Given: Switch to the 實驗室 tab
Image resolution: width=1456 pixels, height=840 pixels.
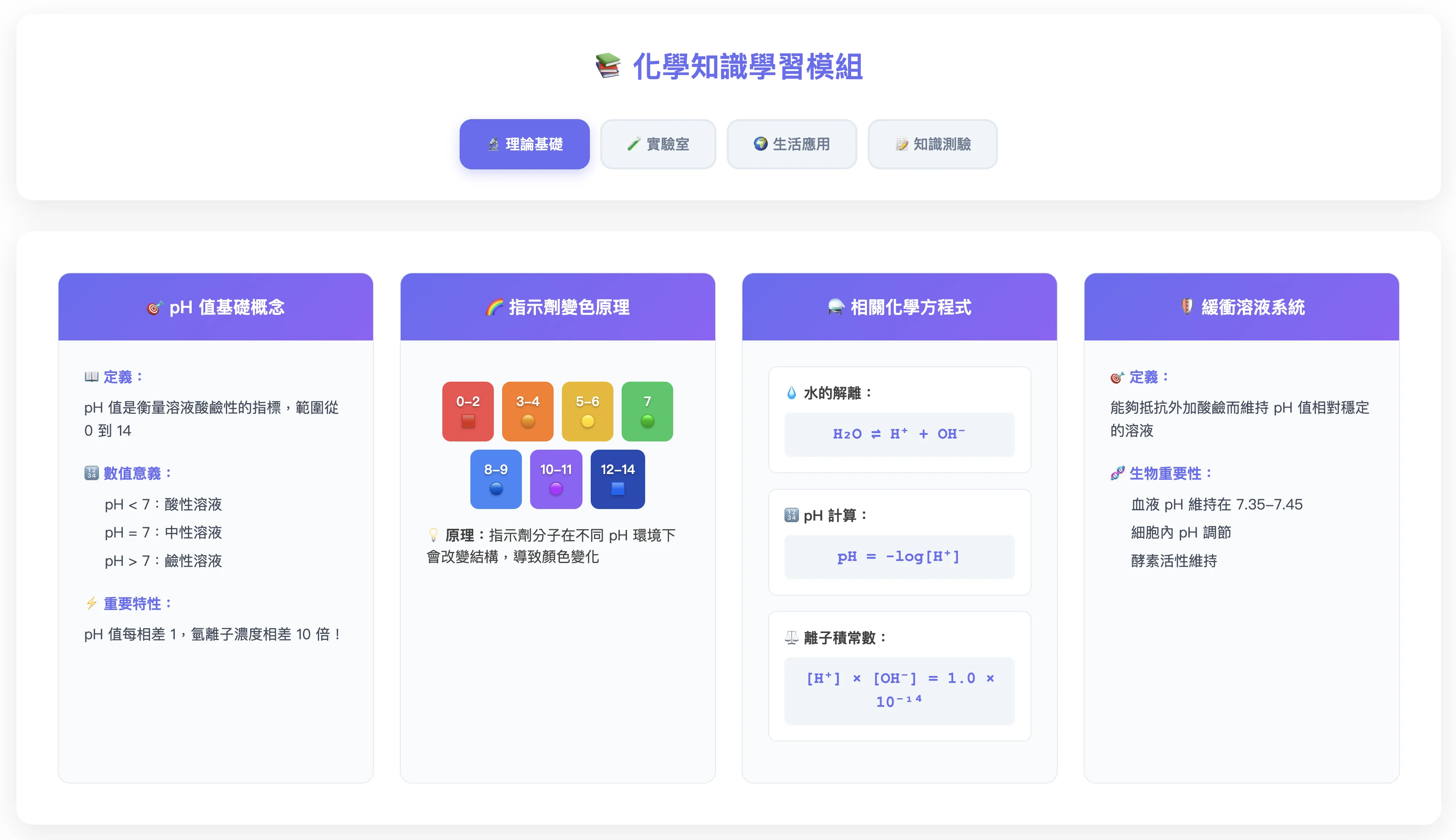Looking at the screenshot, I should pos(658,144).
